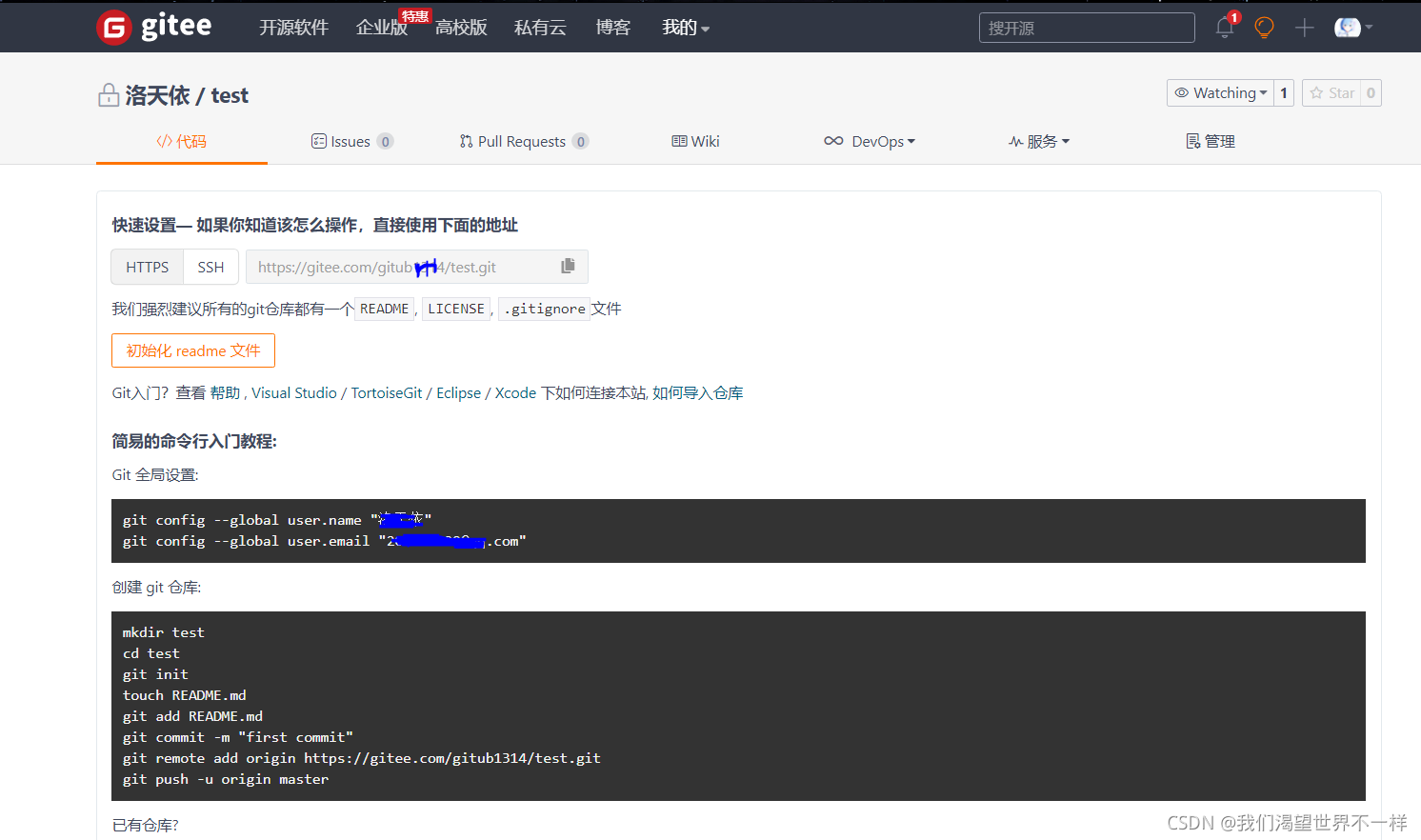This screenshot has height=840, width=1421.
Task: Go to 高校版 in the top navigation
Action: (461, 28)
